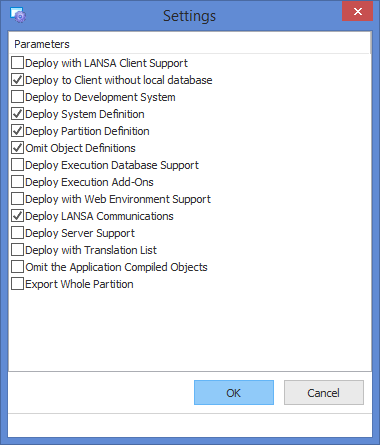Image resolution: width=380 pixels, height=445 pixels.
Task: Tick the Deploy Server Support box
Action: [17, 233]
